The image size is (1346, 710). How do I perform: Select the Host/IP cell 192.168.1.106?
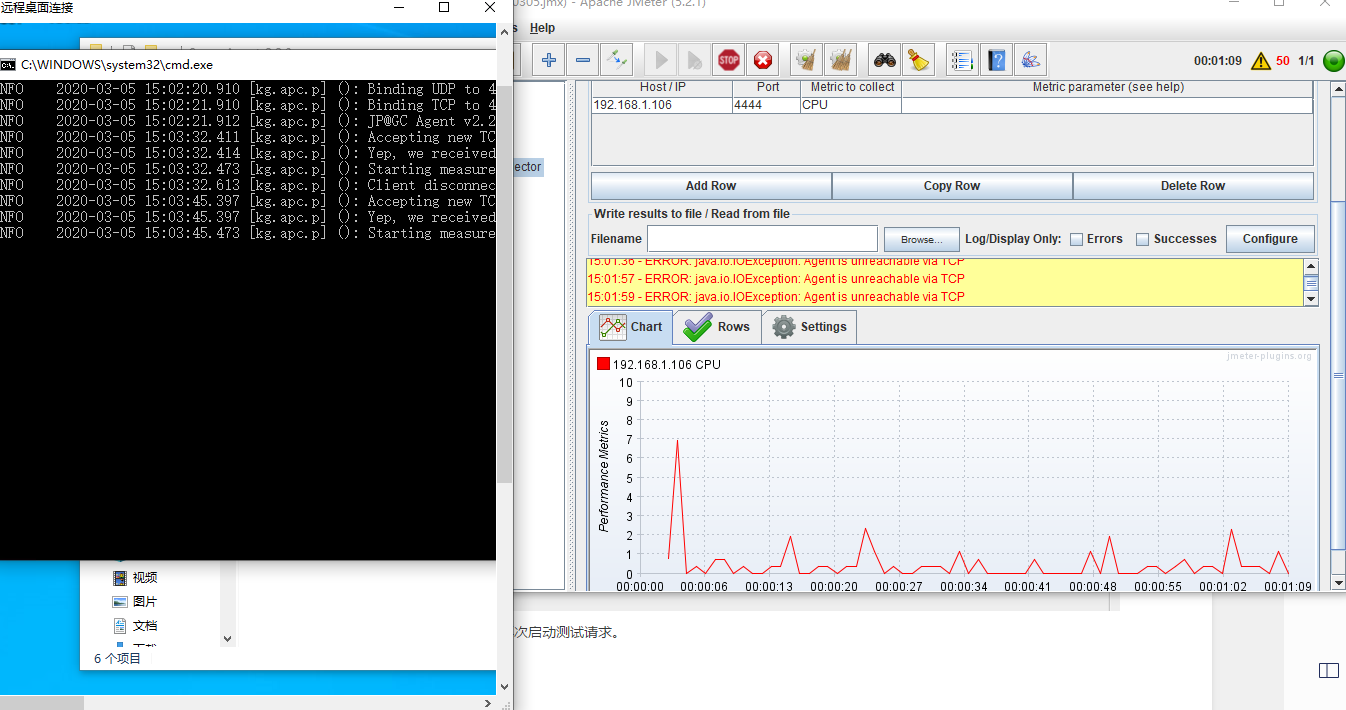(x=661, y=105)
